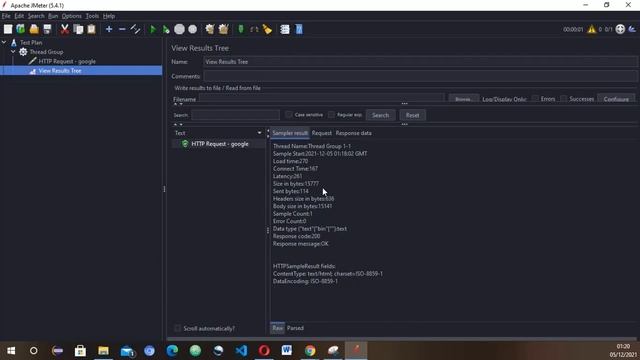Image resolution: width=640 pixels, height=360 pixels.
Task: Open Google Chrome from the taskbar
Action: click(310, 350)
